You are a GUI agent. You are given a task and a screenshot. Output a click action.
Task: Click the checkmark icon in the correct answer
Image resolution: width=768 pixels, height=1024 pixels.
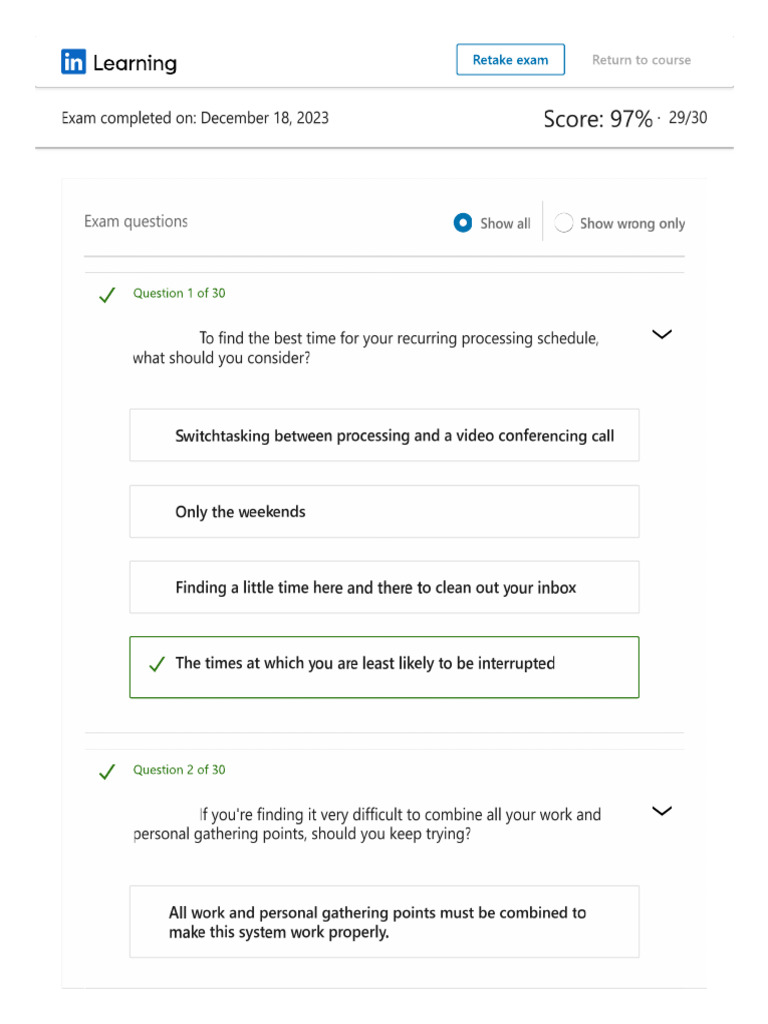(x=156, y=665)
